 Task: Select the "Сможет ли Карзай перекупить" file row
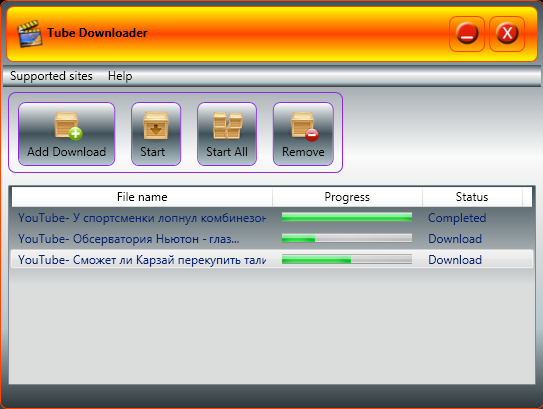[272, 260]
